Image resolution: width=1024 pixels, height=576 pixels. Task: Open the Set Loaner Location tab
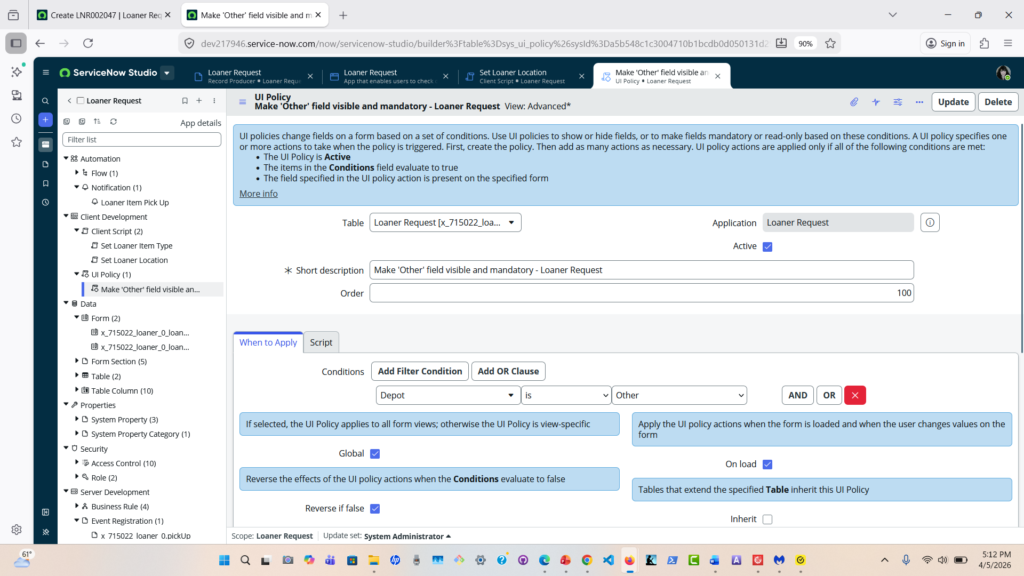point(518,76)
